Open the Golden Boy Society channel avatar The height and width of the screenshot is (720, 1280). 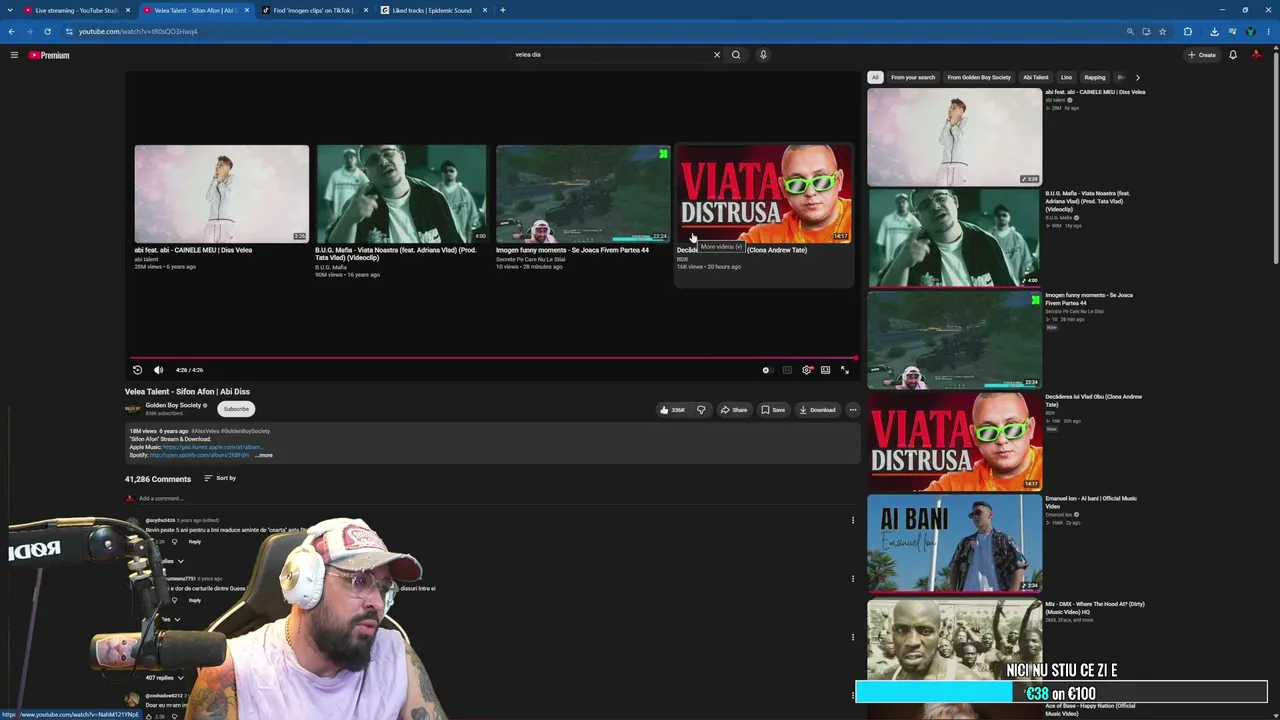point(133,409)
